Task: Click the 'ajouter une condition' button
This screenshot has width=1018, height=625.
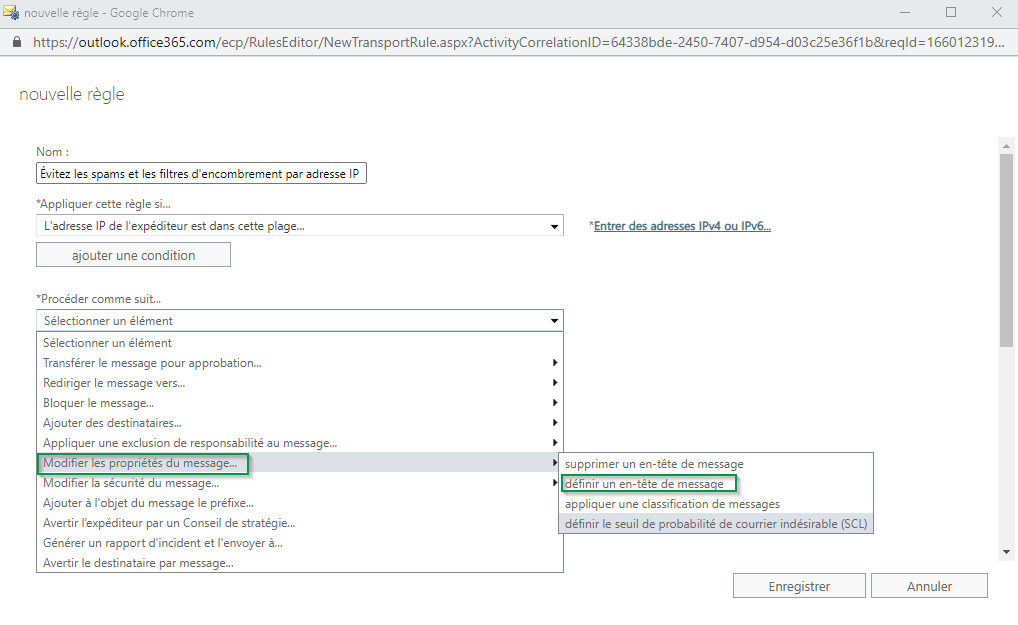Action: pos(133,255)
